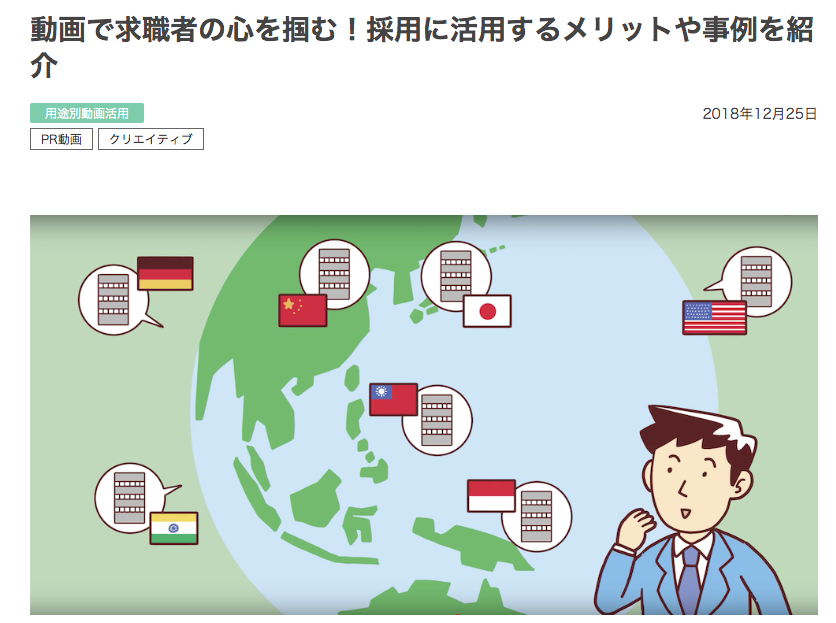Click the Taiwan flag icon

coord(393,400)
